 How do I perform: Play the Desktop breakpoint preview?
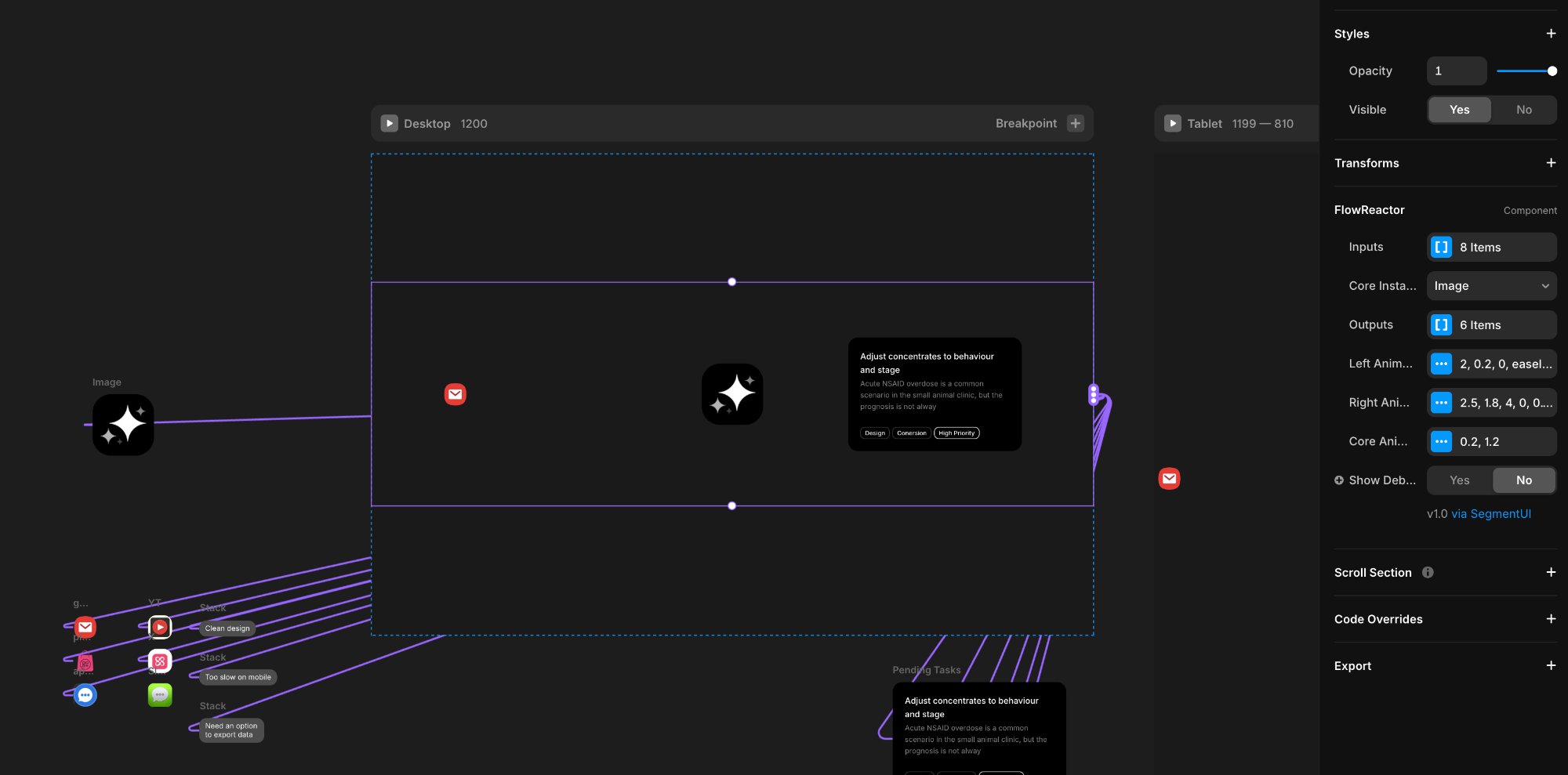coord(389,124)
